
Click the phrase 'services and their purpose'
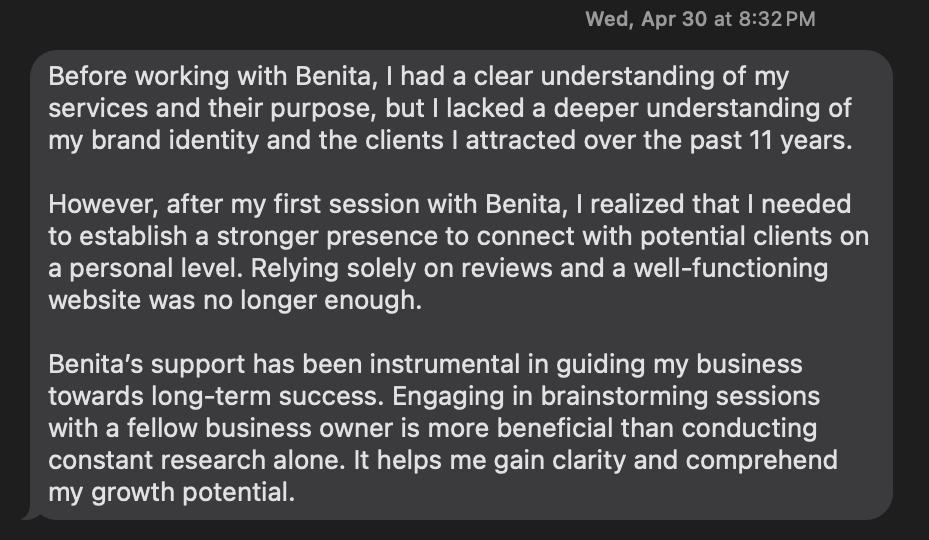click(x=213, y=108)
